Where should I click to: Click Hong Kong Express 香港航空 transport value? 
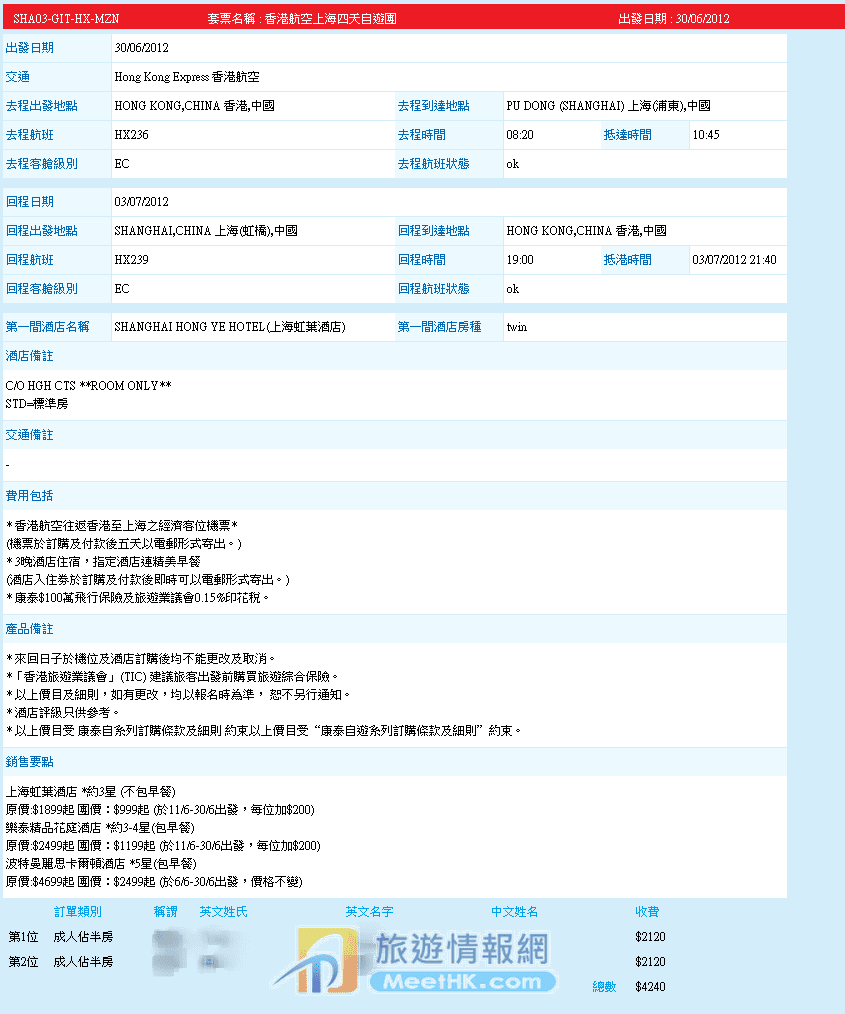(186, 77)
